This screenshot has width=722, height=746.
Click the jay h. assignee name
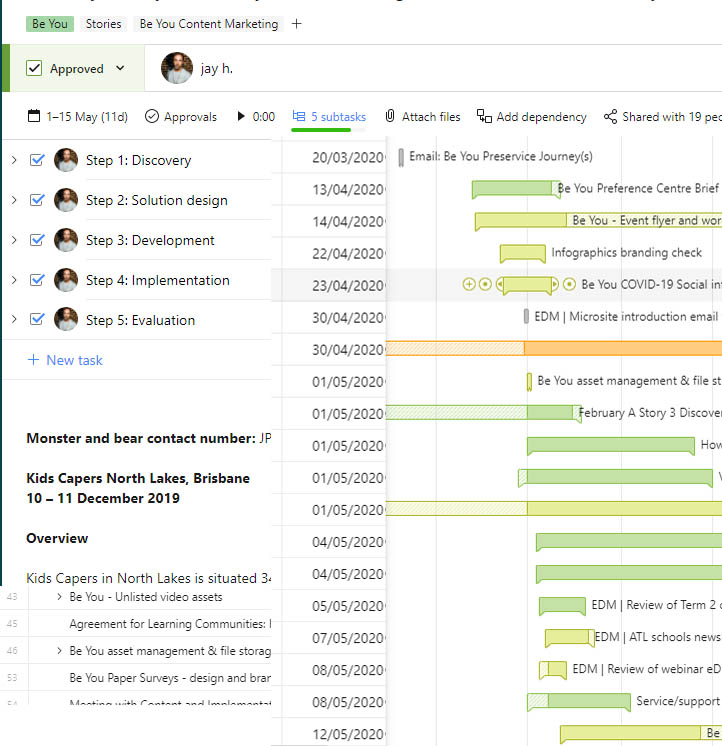point(217,69)
